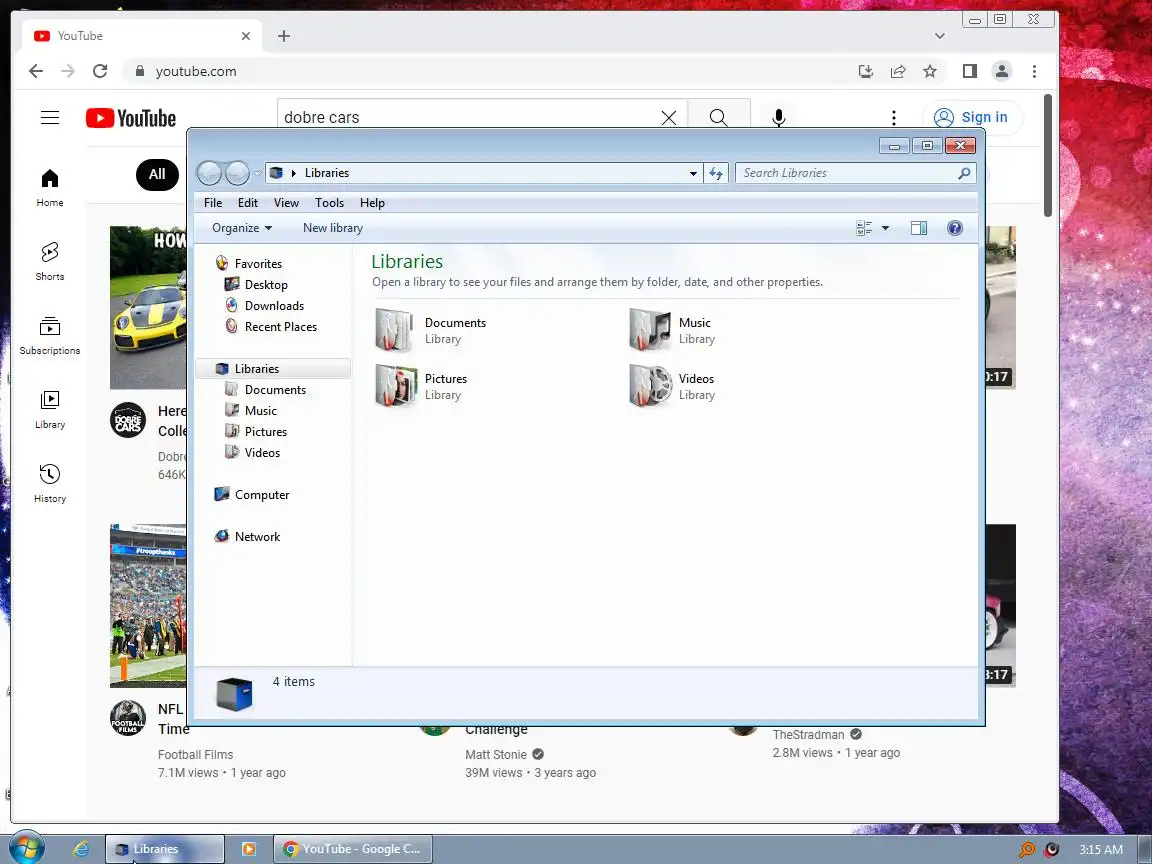Click YouTube search magnifier button
This screenshot has width=1152, height=864.
[719, 118]
